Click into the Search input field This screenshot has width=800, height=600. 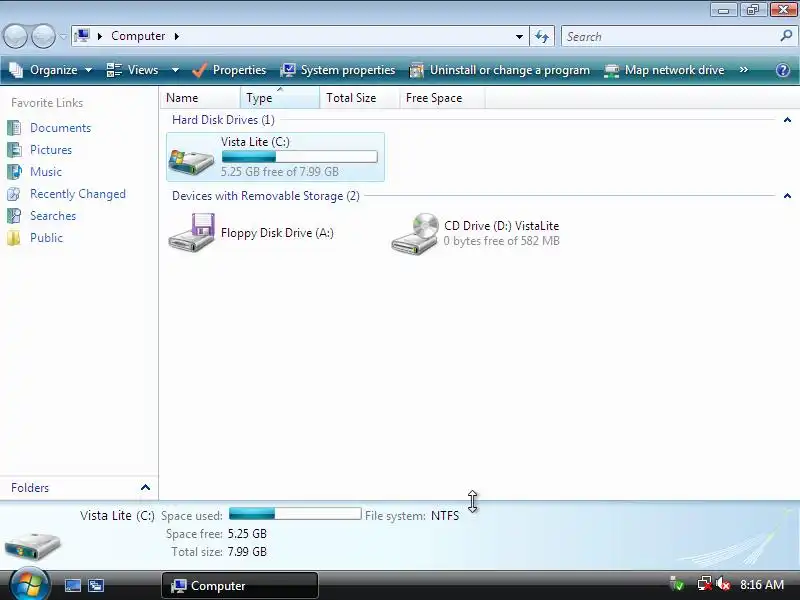[668, 37]
